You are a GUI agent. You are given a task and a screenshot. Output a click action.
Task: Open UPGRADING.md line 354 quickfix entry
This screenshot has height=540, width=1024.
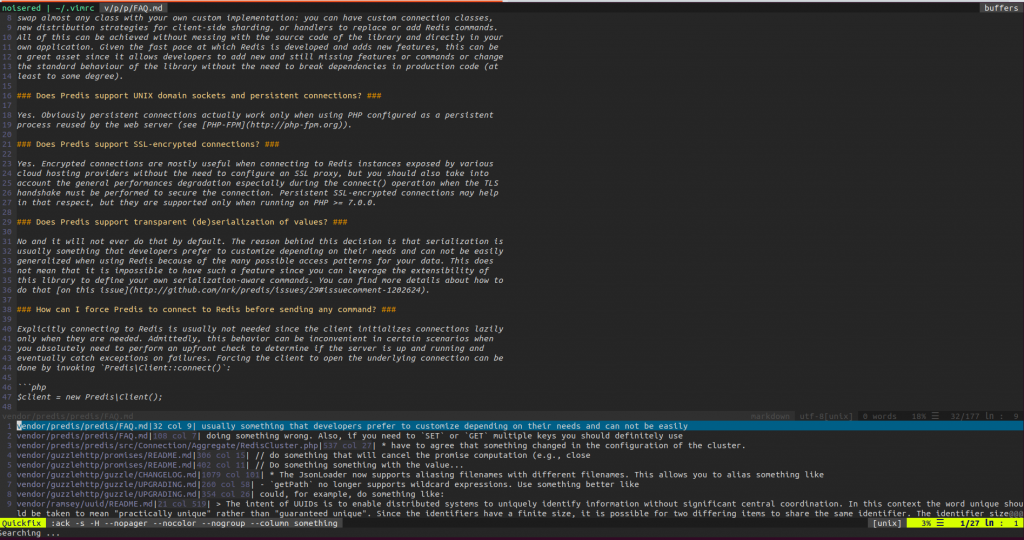[x=231, y=494]
